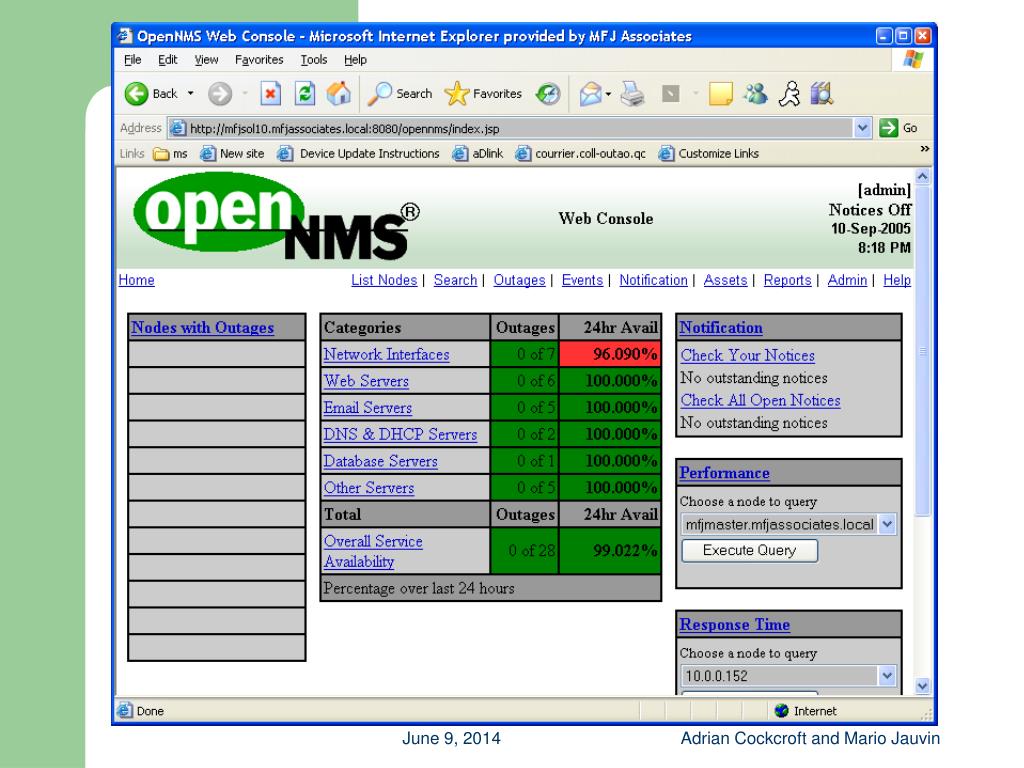Screen dimensions: 1024x768
Task: Click the Research books icon
Action: click(822, 94)
